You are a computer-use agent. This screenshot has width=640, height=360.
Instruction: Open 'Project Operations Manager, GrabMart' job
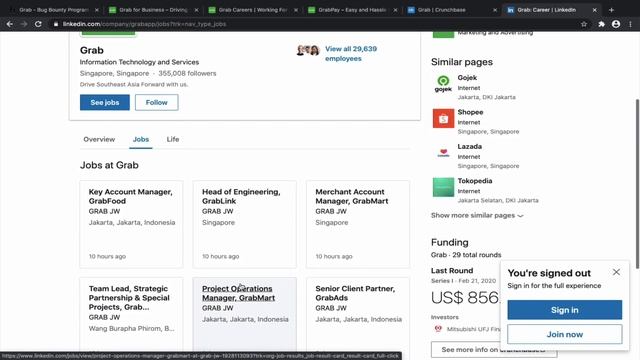click(x=244, y=314)
